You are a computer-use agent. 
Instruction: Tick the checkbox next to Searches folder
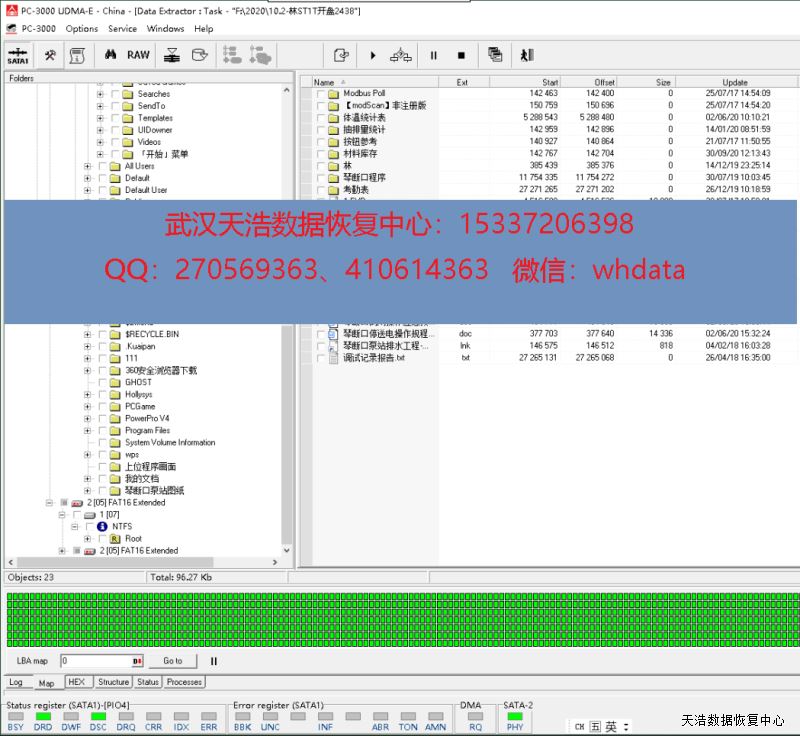[115, 94]
